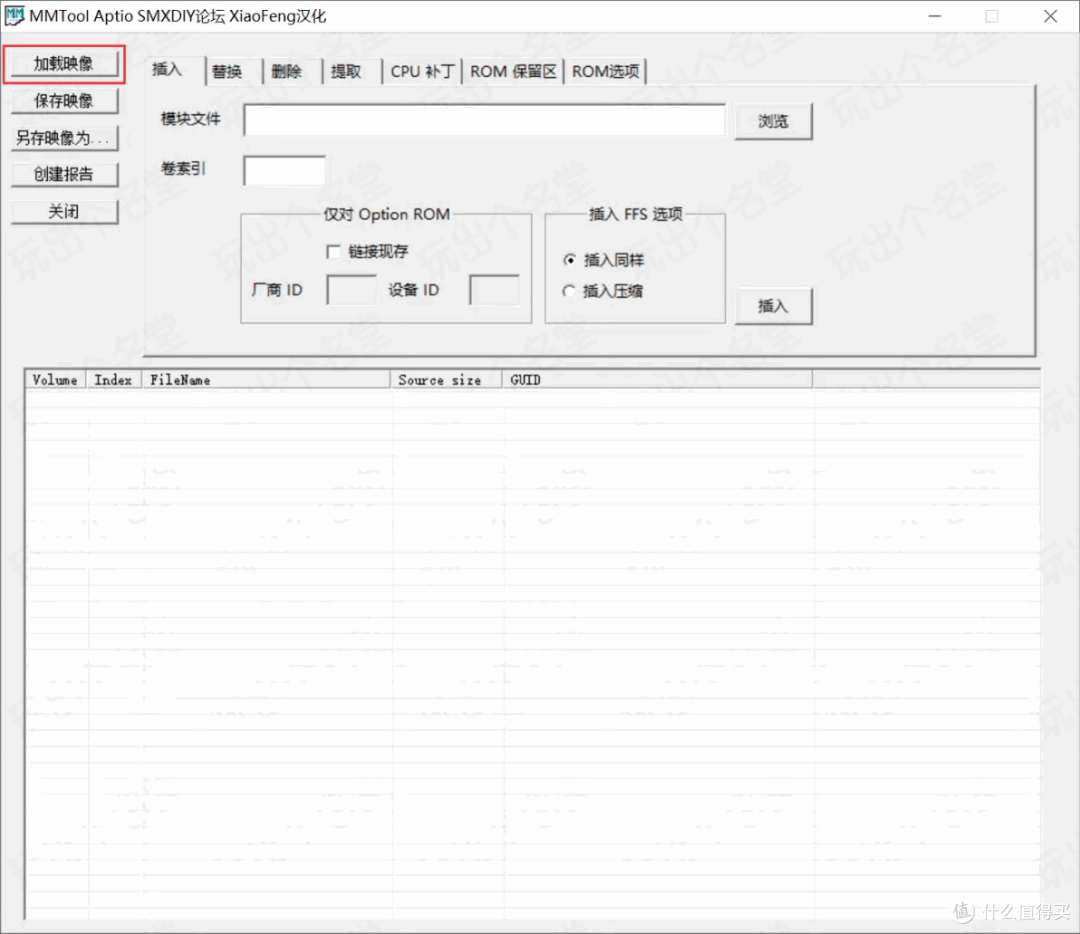This screenshot has width=1080, height=934.
Task: Open the ROM选项 tab
Action: [605, 72]
